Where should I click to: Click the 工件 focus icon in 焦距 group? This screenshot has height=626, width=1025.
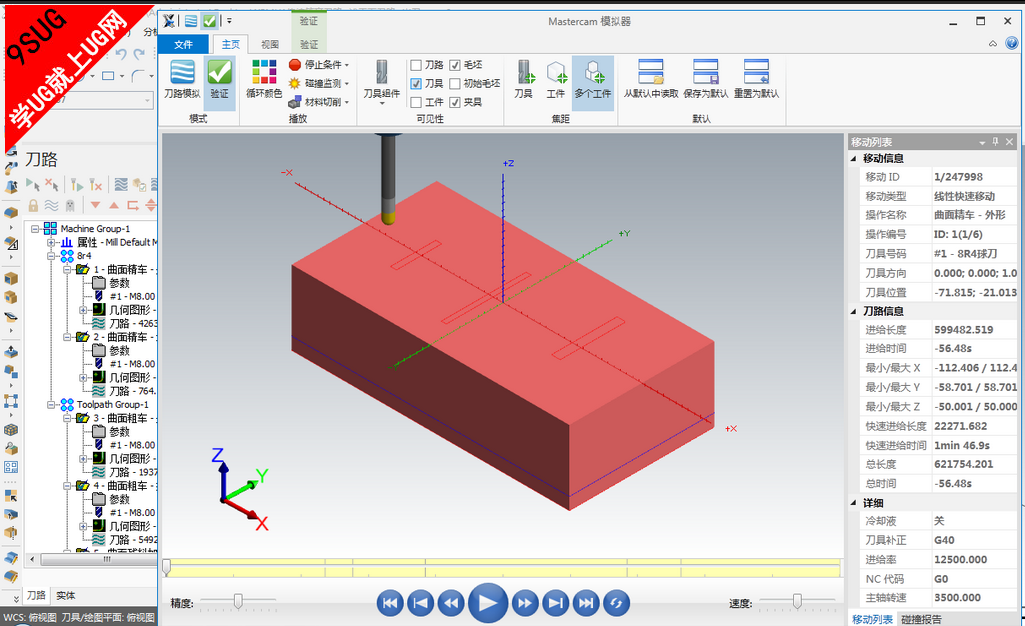coord(556,79)
